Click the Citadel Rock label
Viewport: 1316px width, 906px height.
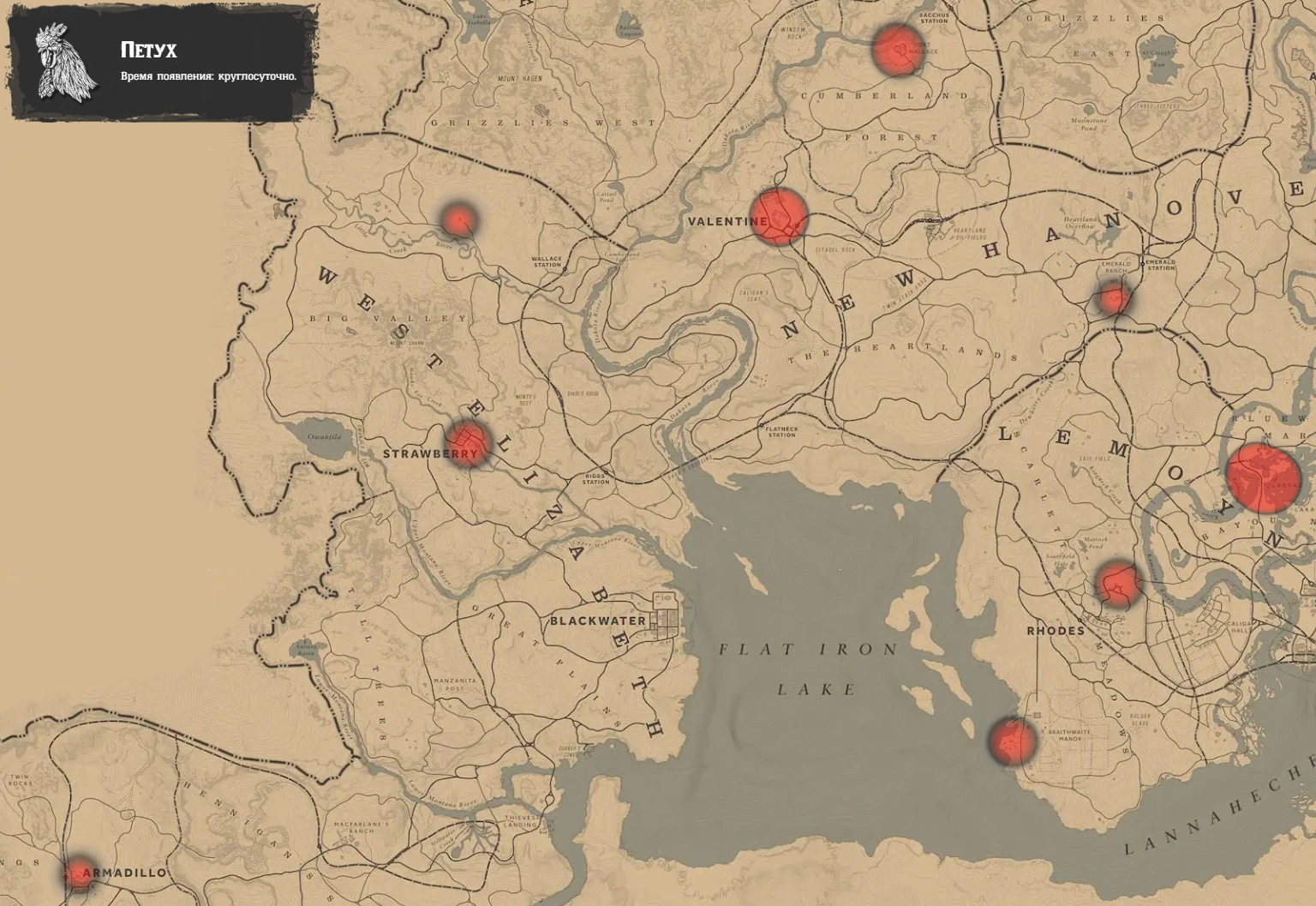(836, 249)
